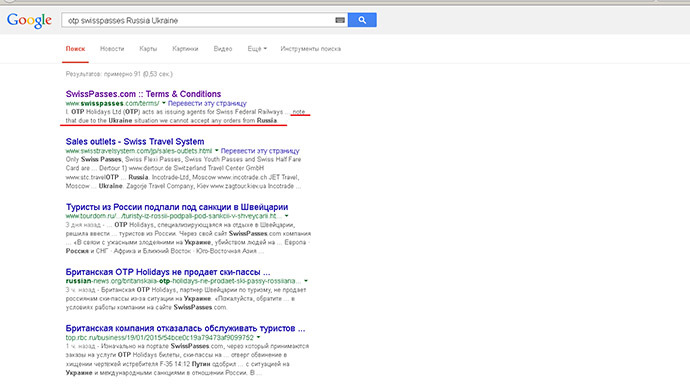Screen dimensions: 690x388
Task: Expand arrow next to russian-news.org URL
Action: pyautogui.click(x=306, y=281)
